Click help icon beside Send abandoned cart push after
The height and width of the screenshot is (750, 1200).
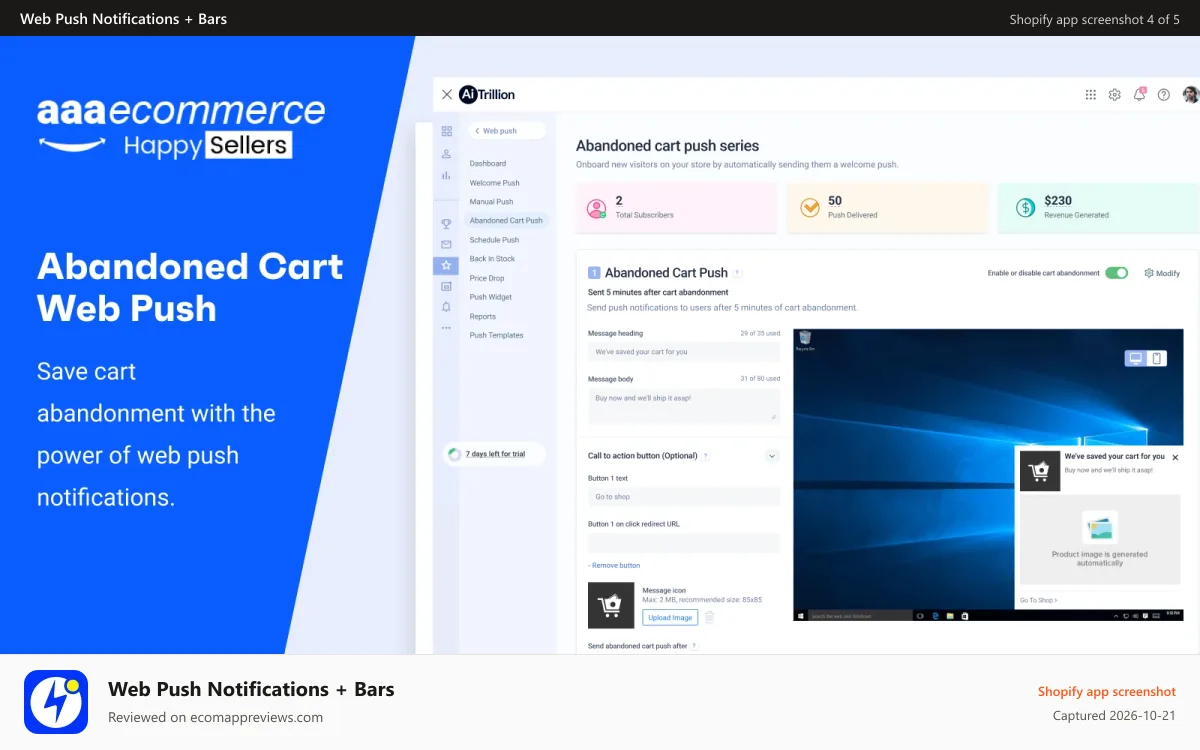click(695, 646)
